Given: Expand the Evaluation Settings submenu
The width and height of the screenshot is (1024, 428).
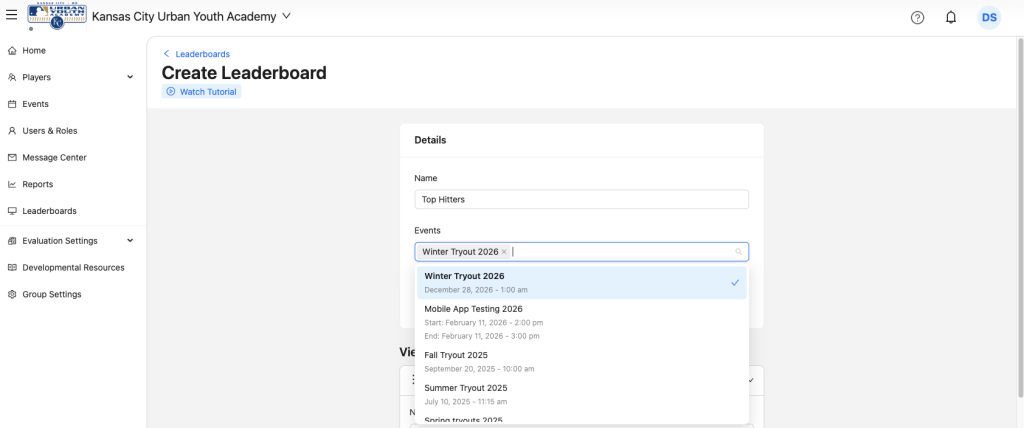Looking at the screenshot, I should pyautogui.click(x=130, y=241).
